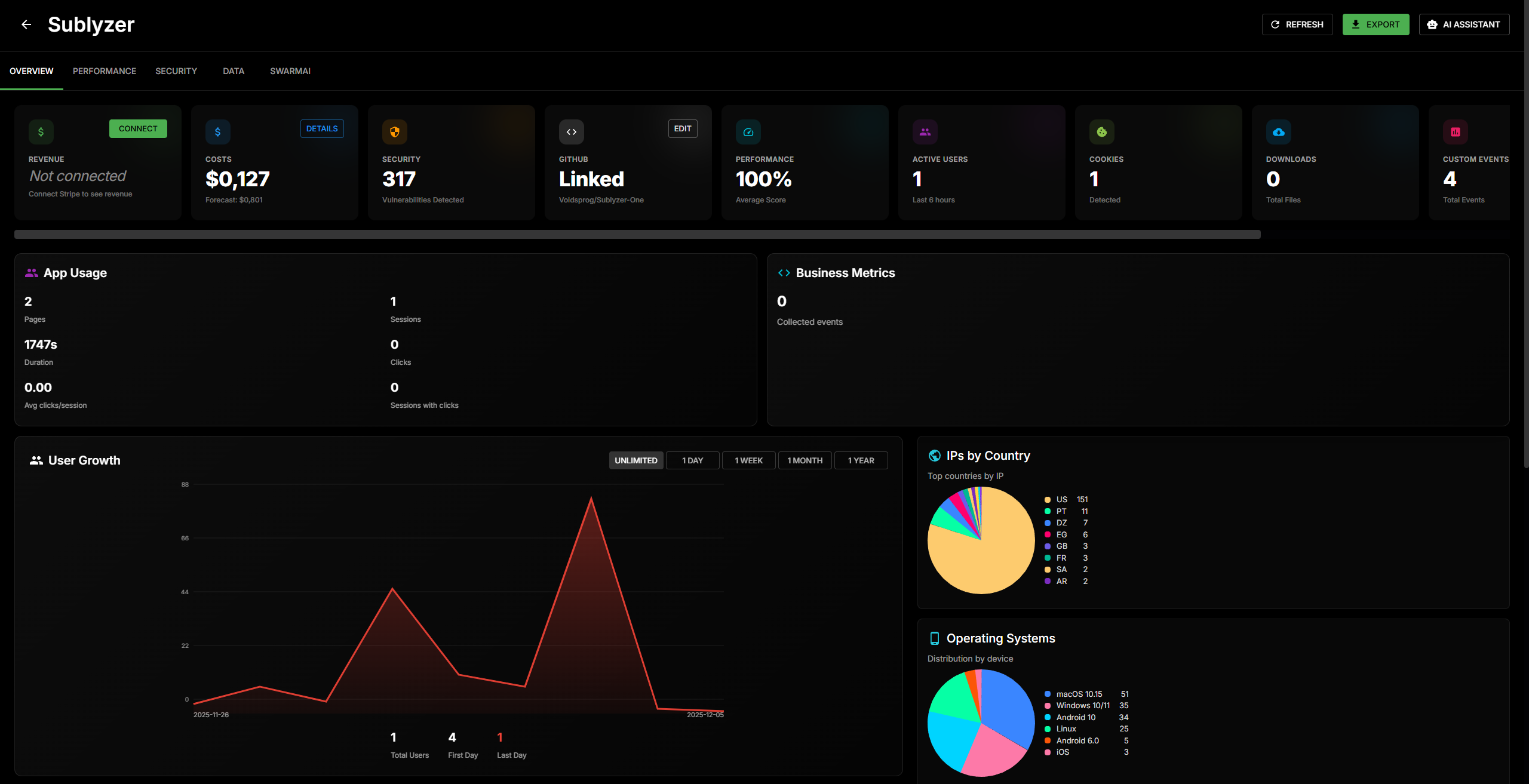Click the Cookies card icon

click(x=1101, y=132)
